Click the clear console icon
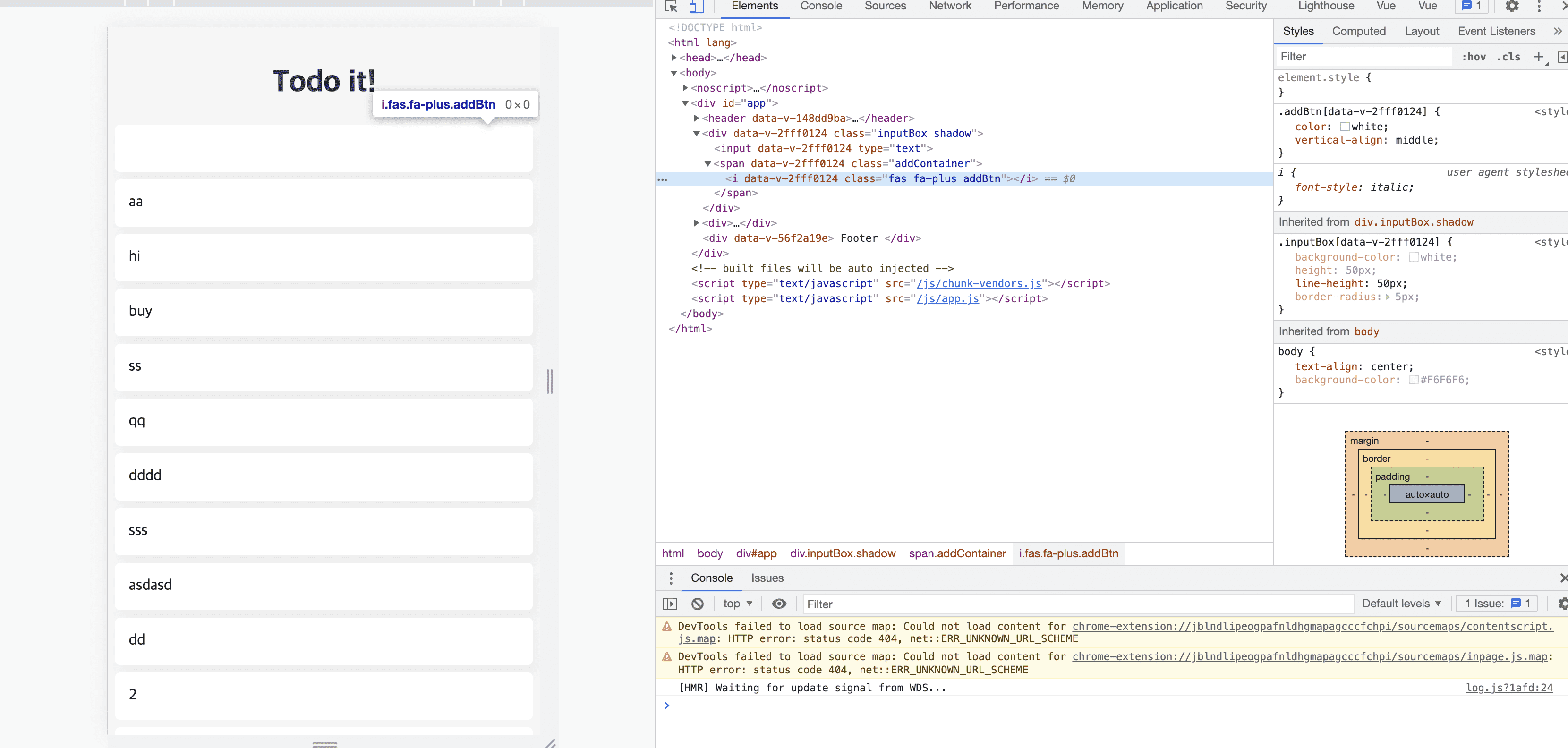The width and height of the screenshot is (1568, 748). click(x=698, y=604)
